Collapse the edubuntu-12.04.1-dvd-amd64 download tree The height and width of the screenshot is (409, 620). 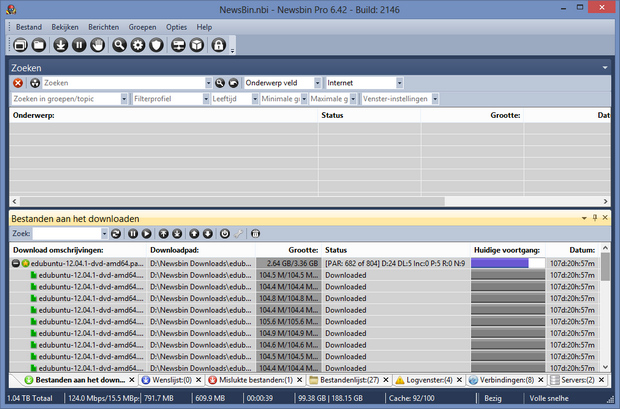point(16,263)
